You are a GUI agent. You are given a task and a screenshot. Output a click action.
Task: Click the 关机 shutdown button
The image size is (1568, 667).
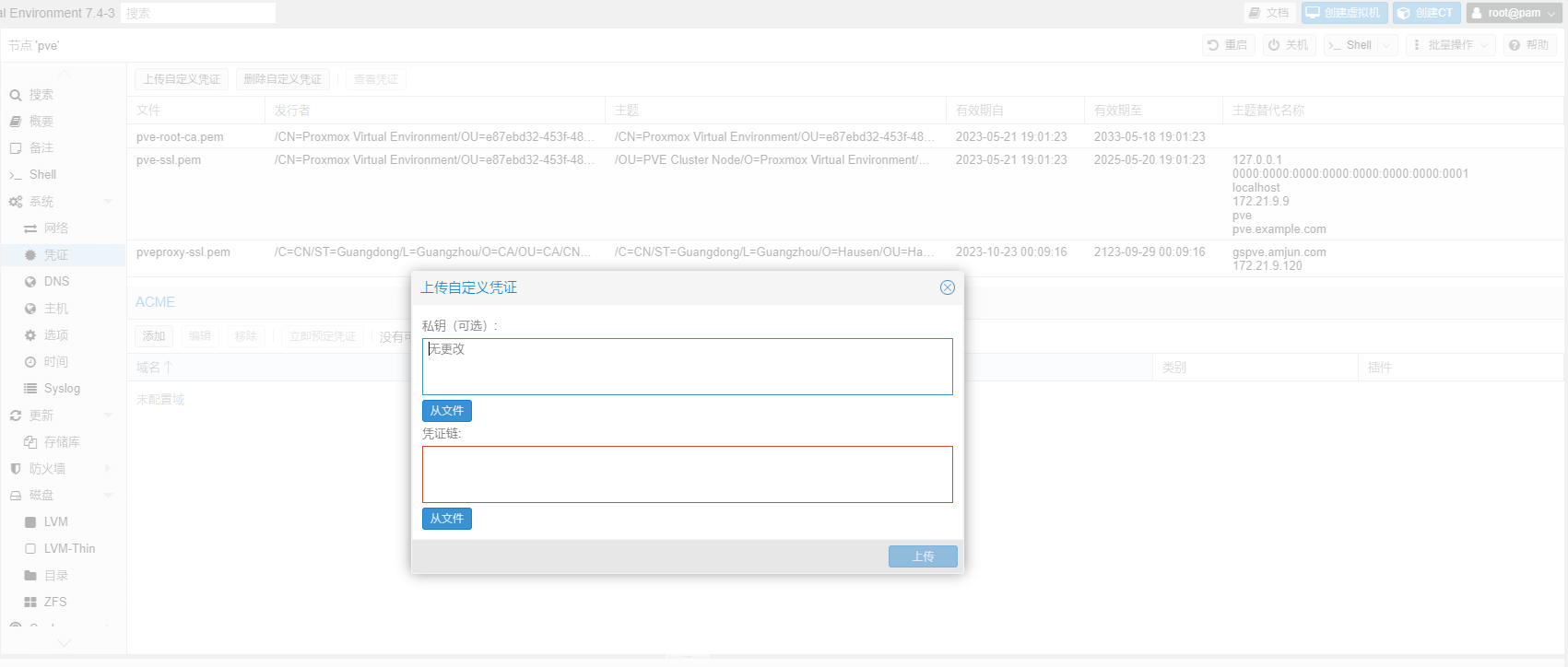tap(1288, 45)
